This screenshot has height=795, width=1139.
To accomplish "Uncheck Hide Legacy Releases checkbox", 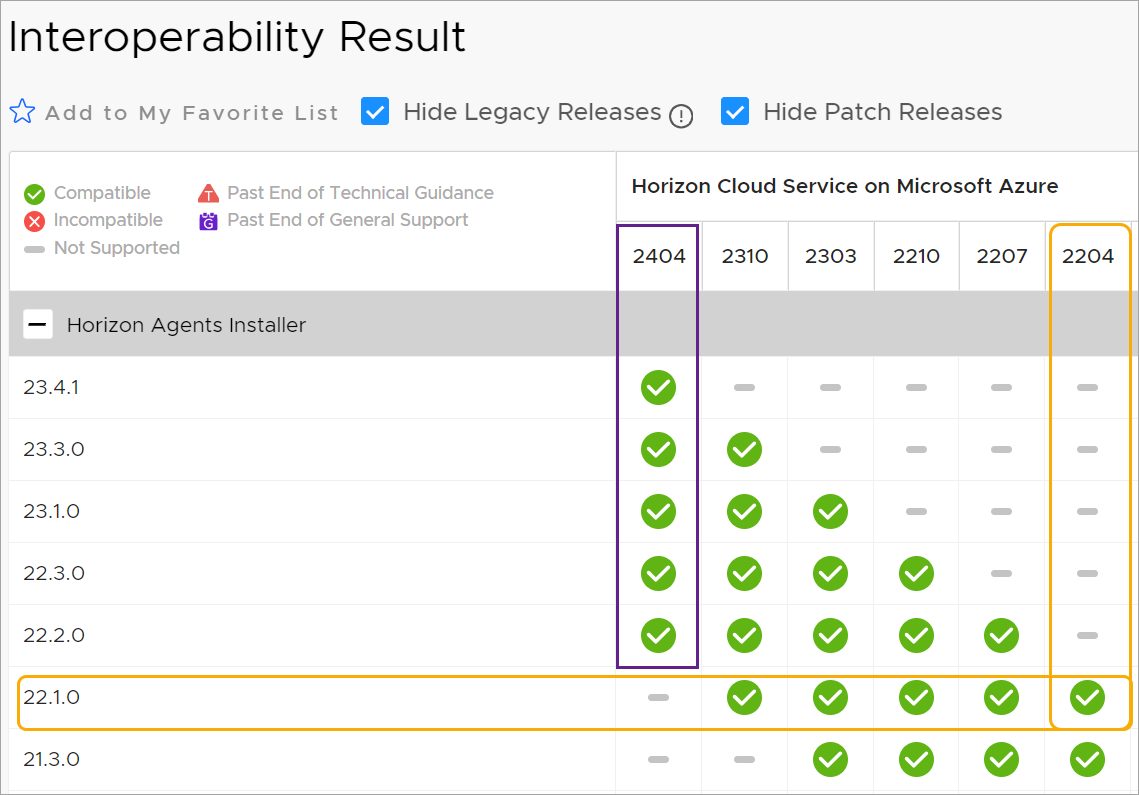I will 375,111.
